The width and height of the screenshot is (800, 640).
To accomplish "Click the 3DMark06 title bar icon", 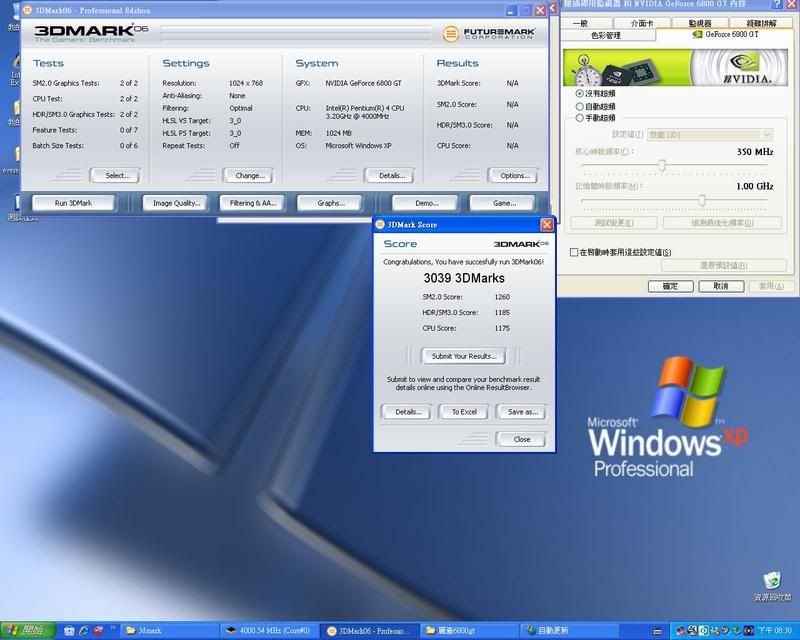I will (28, 10).
